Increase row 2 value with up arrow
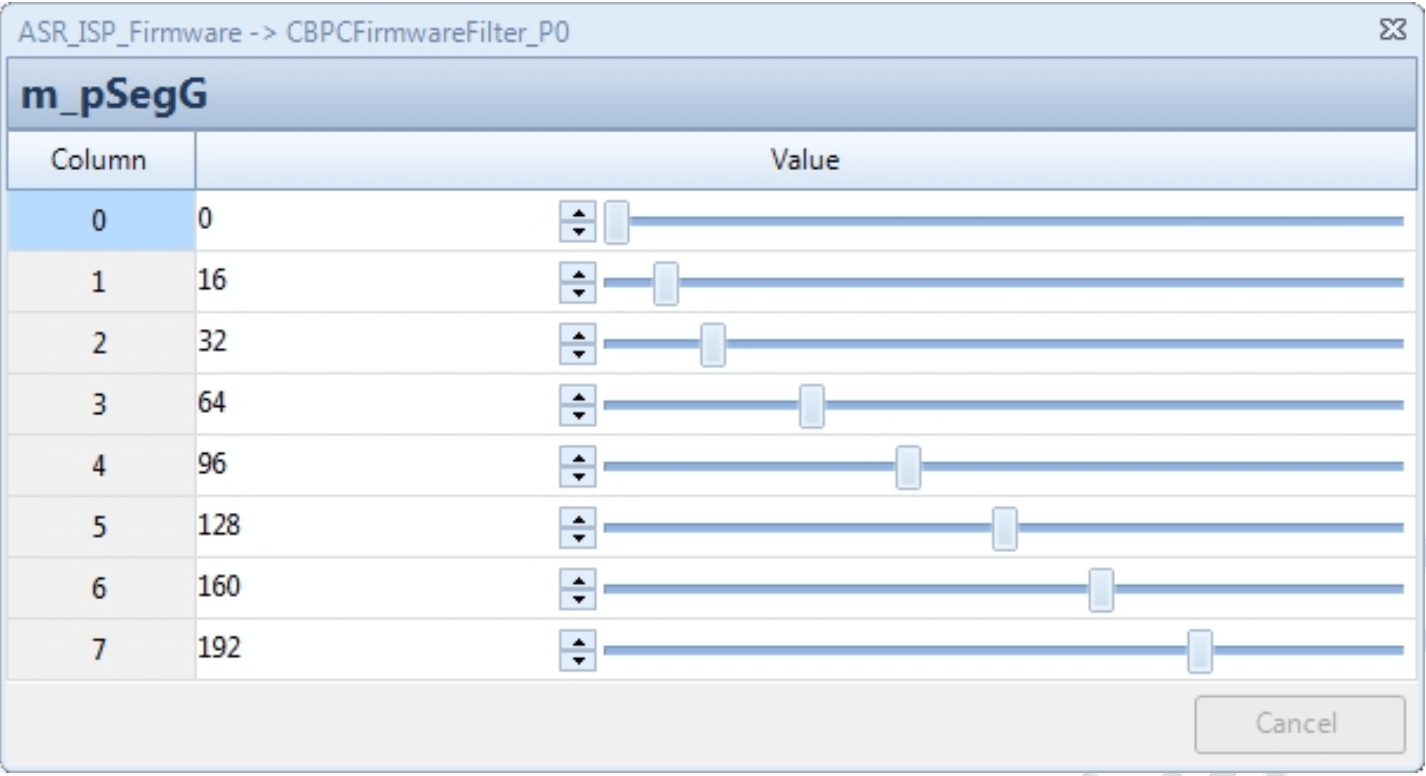The width and height of the screenshot is (1426, 776). 577,335
